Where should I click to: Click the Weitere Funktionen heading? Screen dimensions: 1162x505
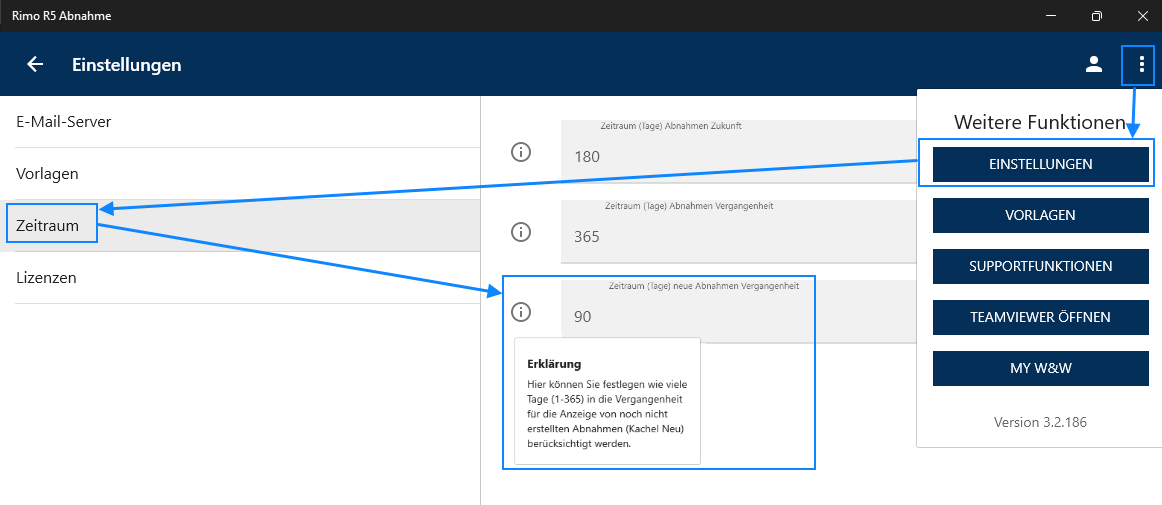(1040, 122)
